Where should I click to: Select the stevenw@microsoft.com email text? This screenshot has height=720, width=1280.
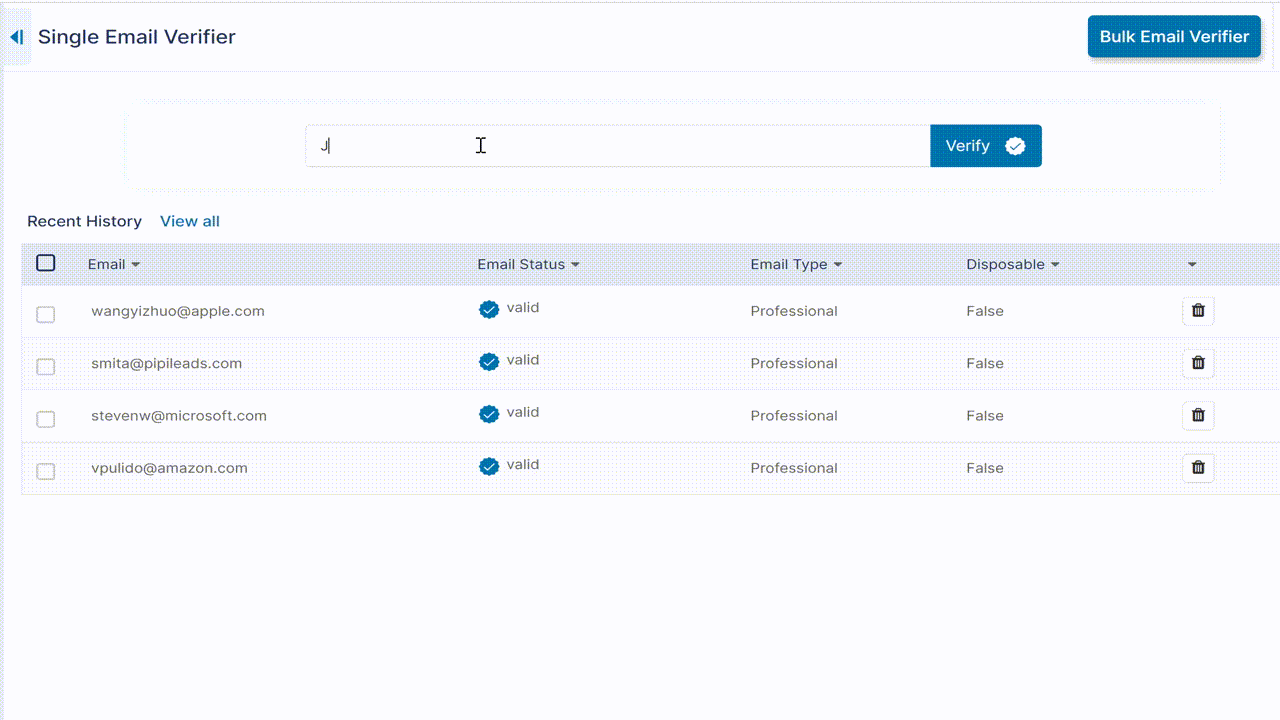point(179,415)
